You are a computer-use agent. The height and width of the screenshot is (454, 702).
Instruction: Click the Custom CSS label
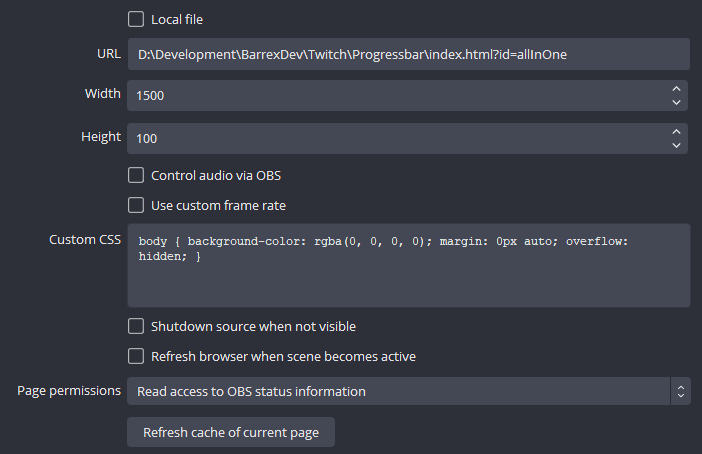pyautogui.click(x=85, y=240)
